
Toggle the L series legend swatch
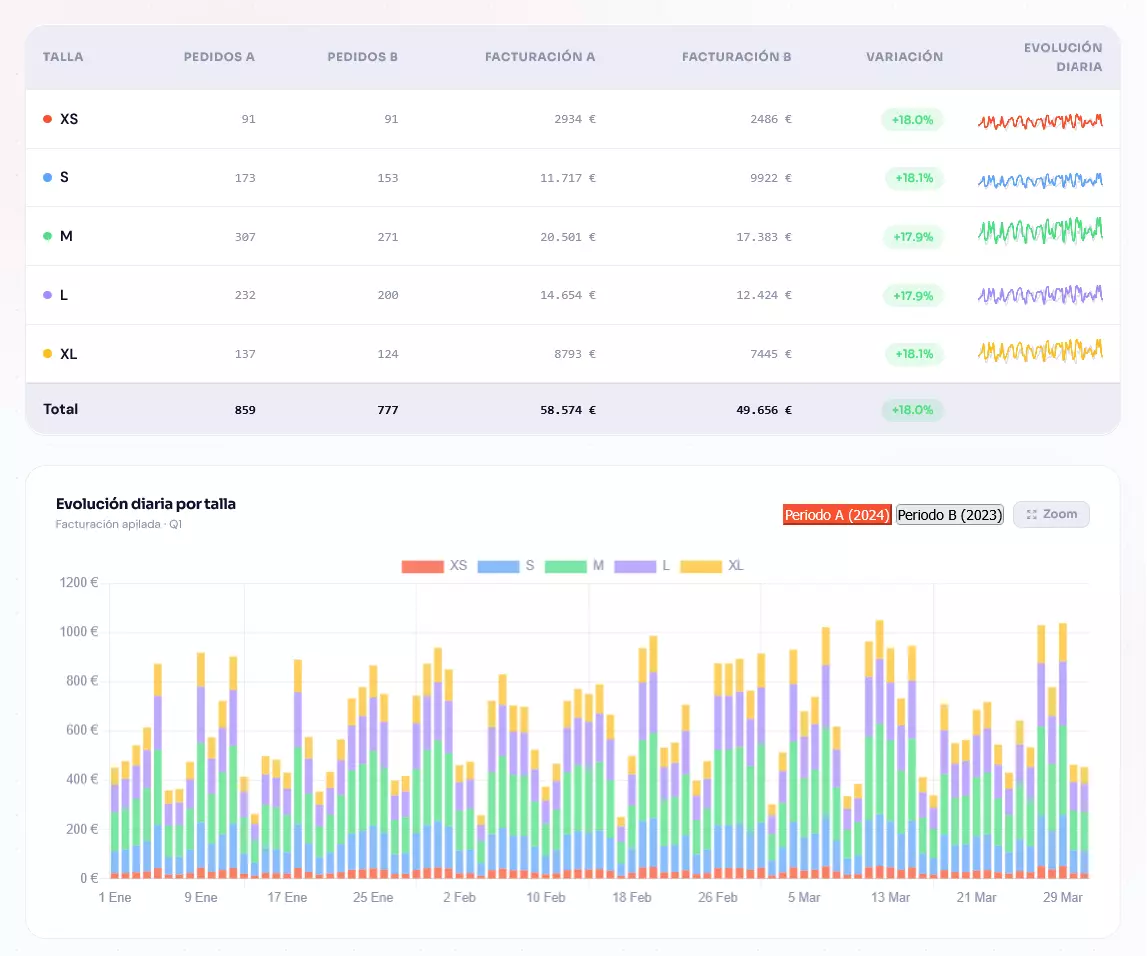(x=634, y=566)
